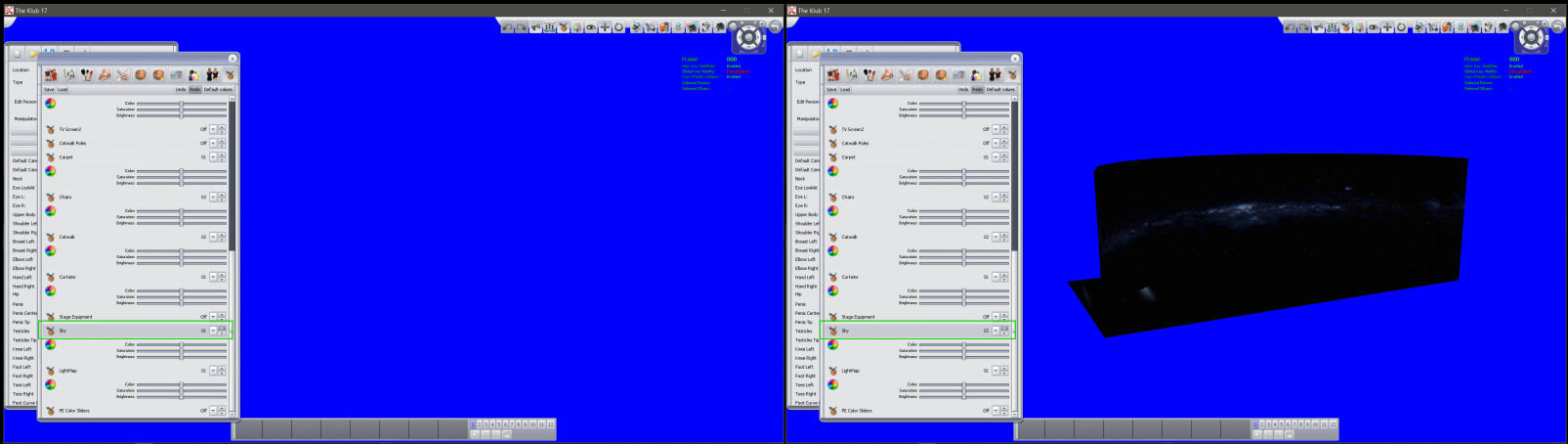Click Load in the right panel

coord(845,89)
